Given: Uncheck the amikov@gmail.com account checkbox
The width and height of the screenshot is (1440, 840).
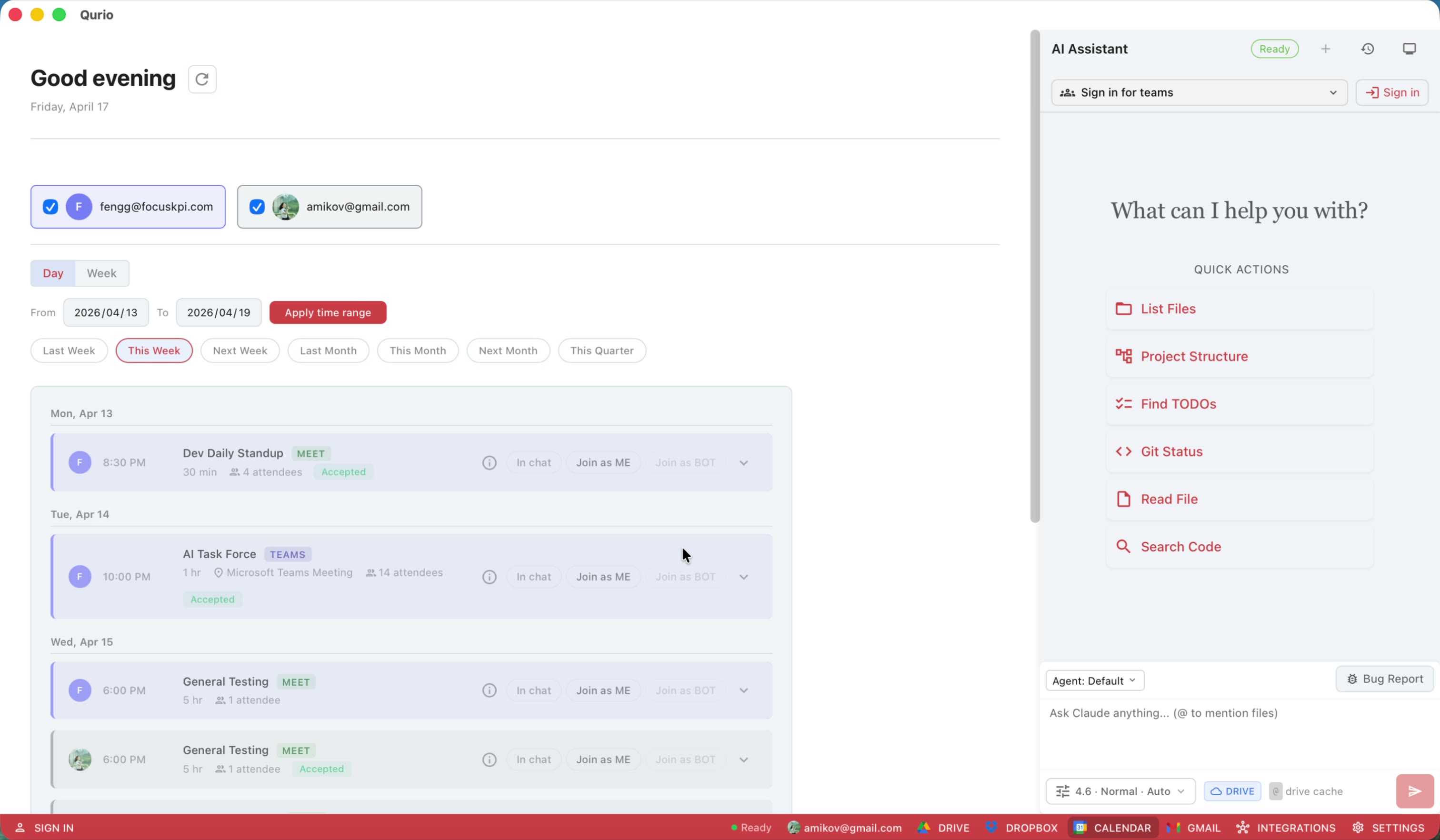Looking at the screenshot, I should pos(257,207).
